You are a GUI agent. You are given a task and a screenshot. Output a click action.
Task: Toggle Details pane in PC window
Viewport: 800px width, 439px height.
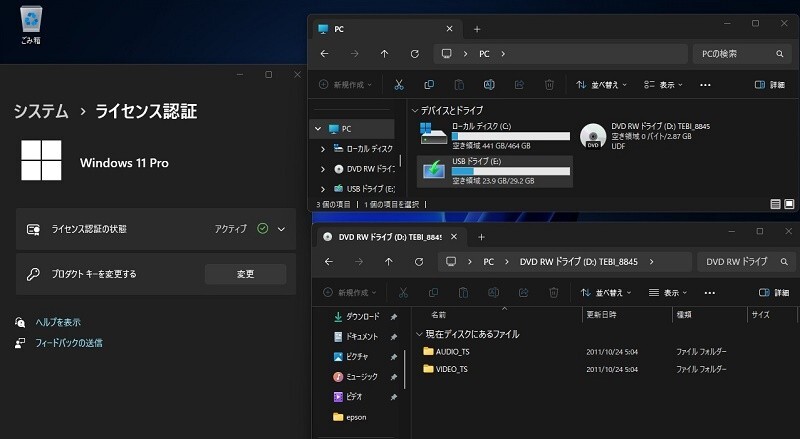(770, 85)
